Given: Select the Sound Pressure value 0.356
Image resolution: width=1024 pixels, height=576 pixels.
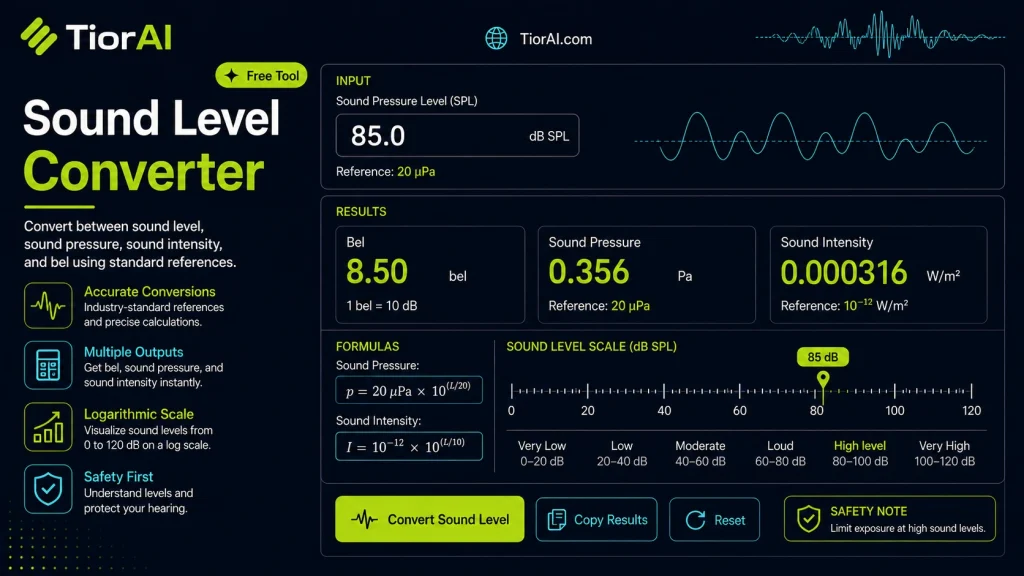Looking at the screenshot, I should (x=588, y=272).
